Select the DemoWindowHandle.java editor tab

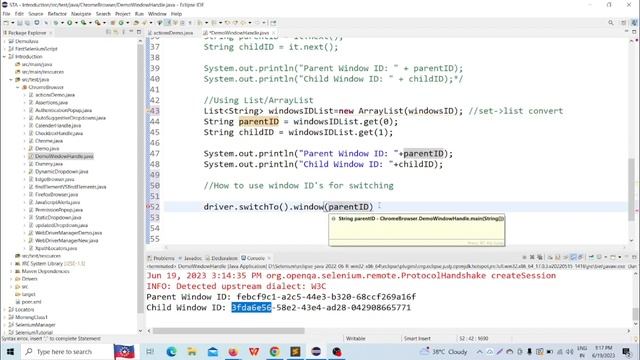pos(239,33)
